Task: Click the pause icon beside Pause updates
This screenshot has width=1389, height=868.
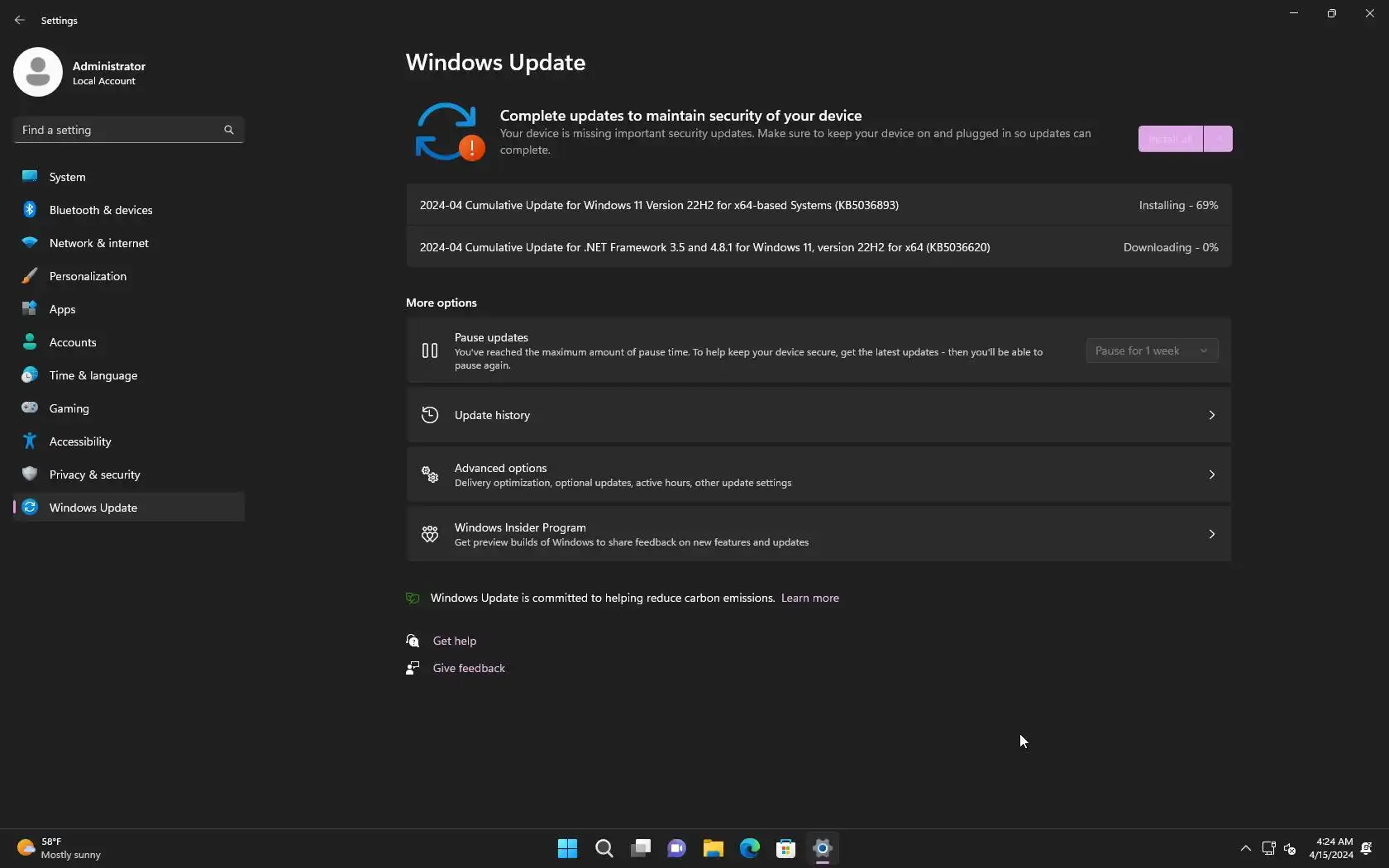Action: [430, 351]
